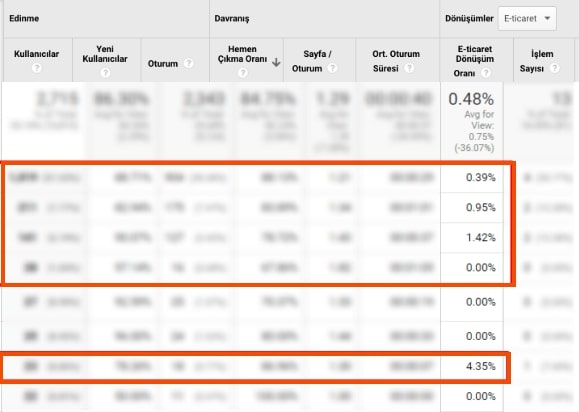
Task: Click the 0.95% conversion rate cell
Action: pos(480,207)
